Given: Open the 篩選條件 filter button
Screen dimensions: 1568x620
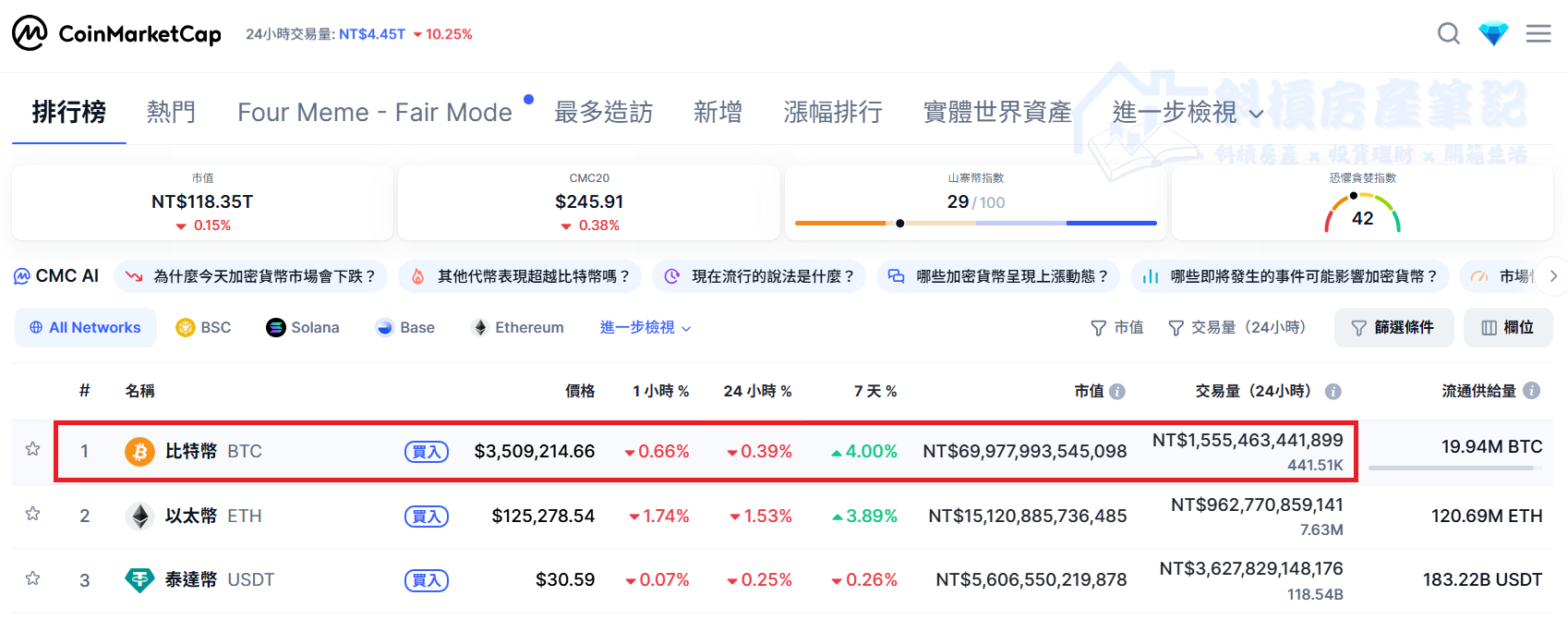Looking at the screenshot, I should click(x=1393, y=328).
